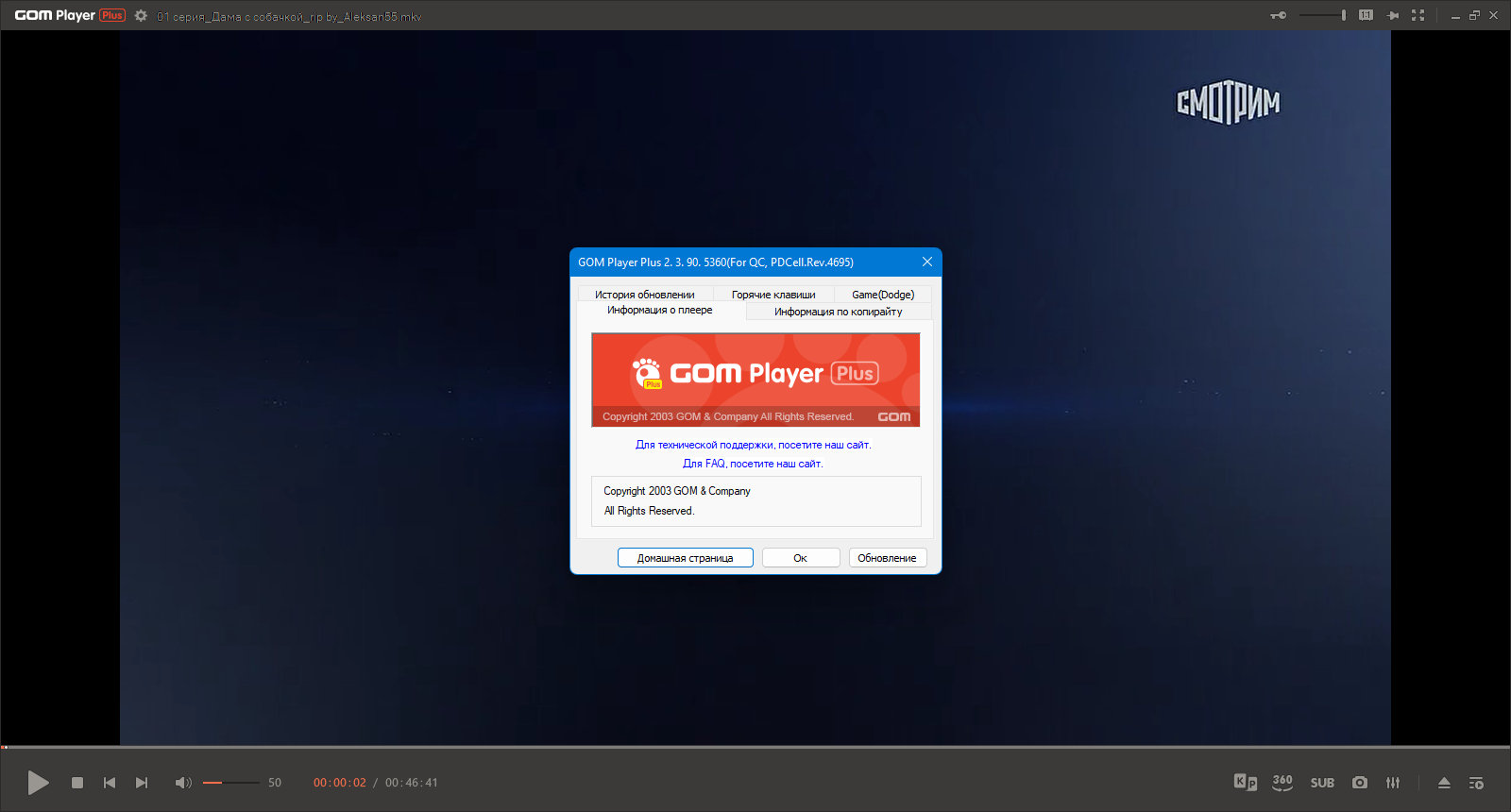1511x812 pixels.
Task: Click the key lock icon in title bar
Action: click(x=1279, y=15)
